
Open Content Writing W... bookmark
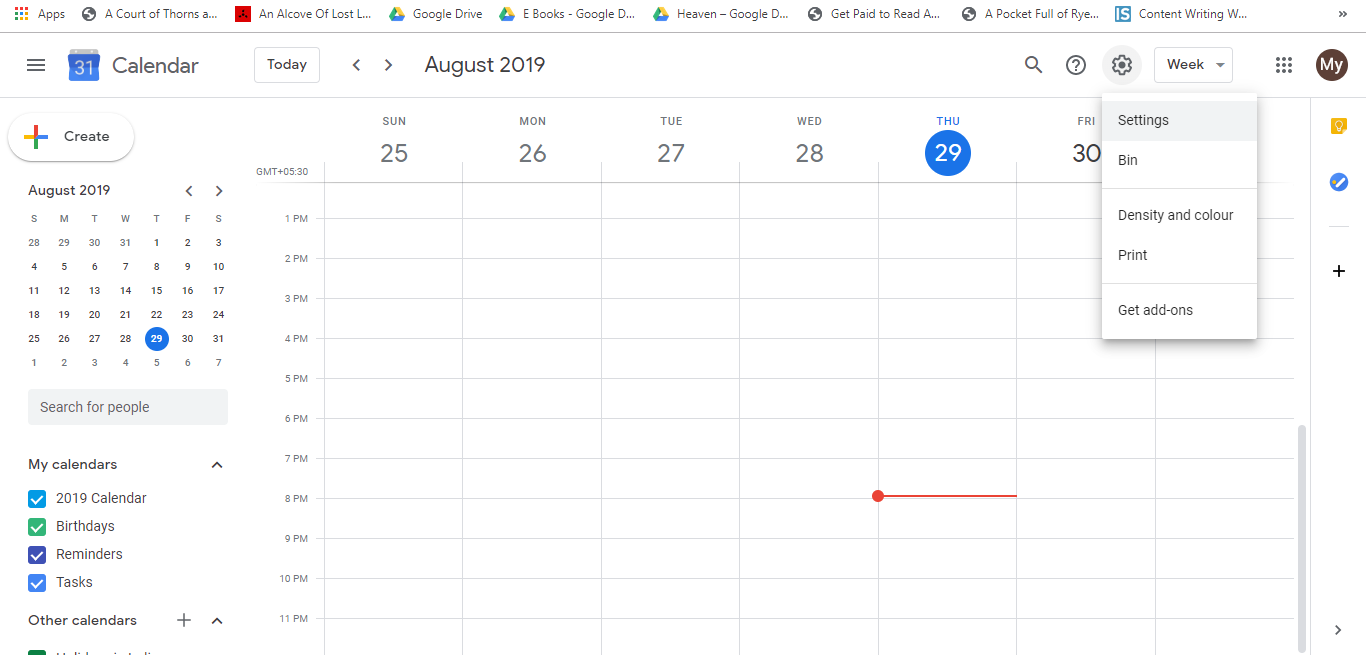click(x=1181, y=14)
